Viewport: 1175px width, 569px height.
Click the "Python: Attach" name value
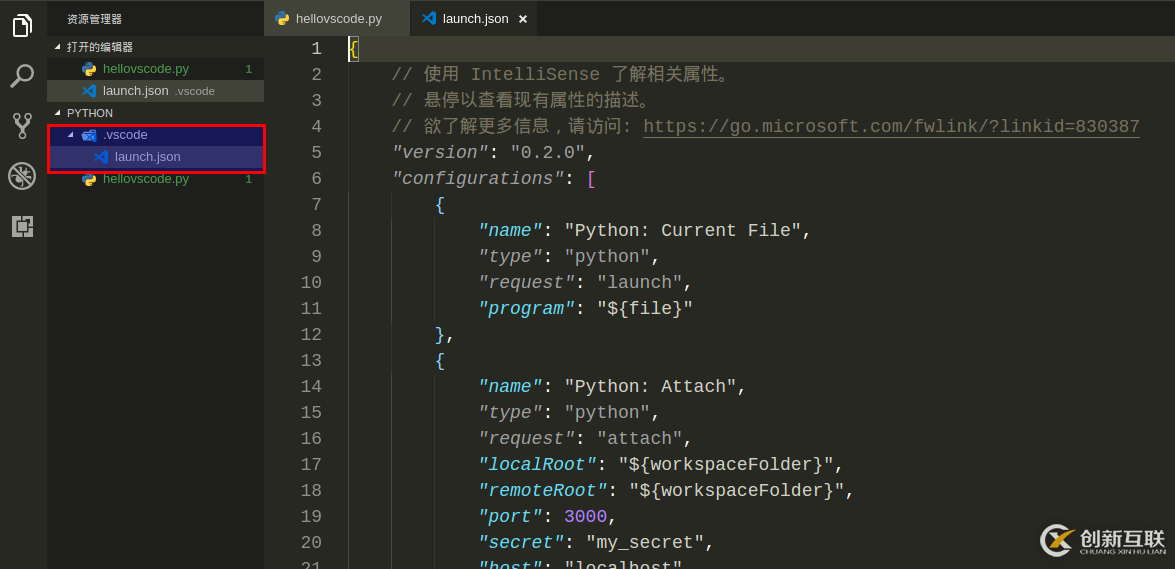(x=650, y=387)
